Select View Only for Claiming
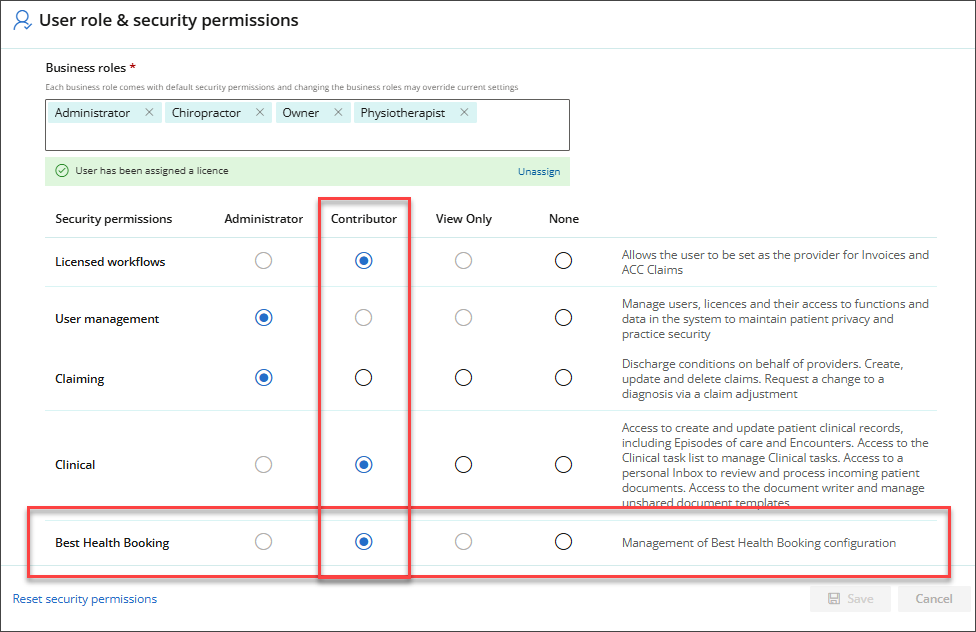The image size is (976, 632). click(x=463, y=377)
